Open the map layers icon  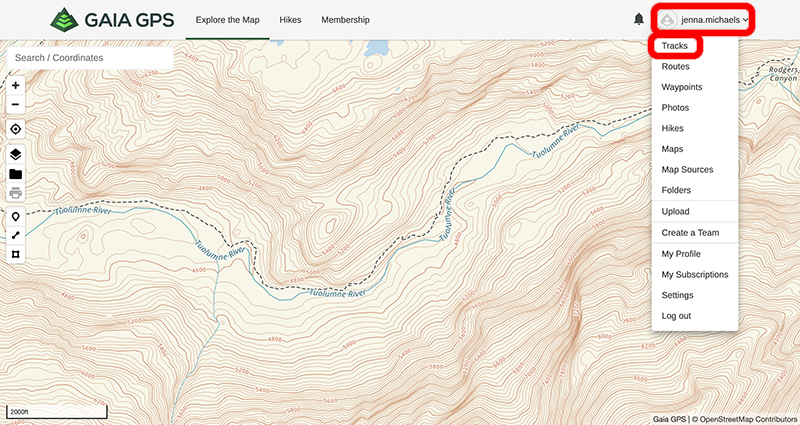pyautogui.click(x=15, y=155)
